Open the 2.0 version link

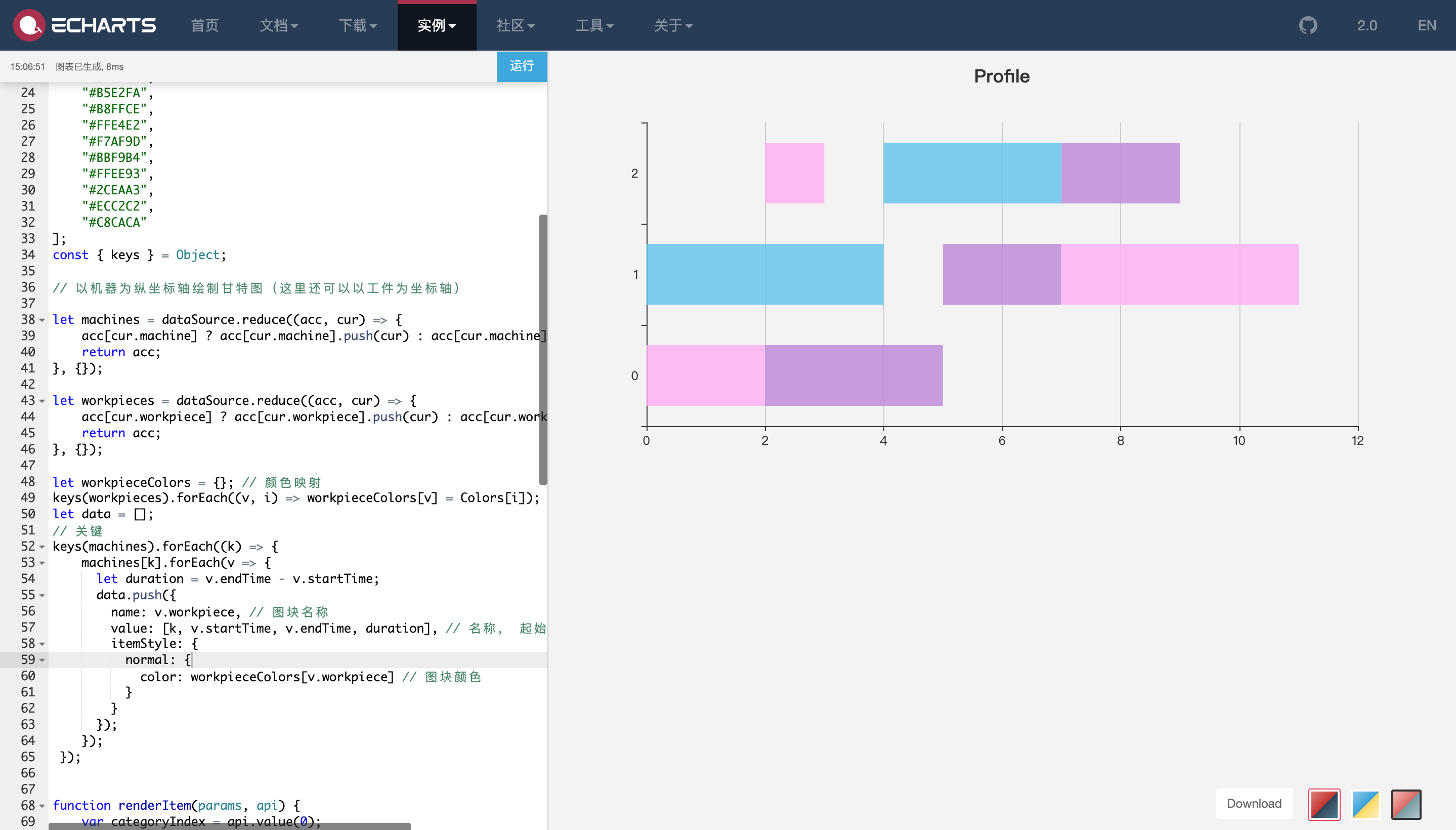[x=1366, y=25]
